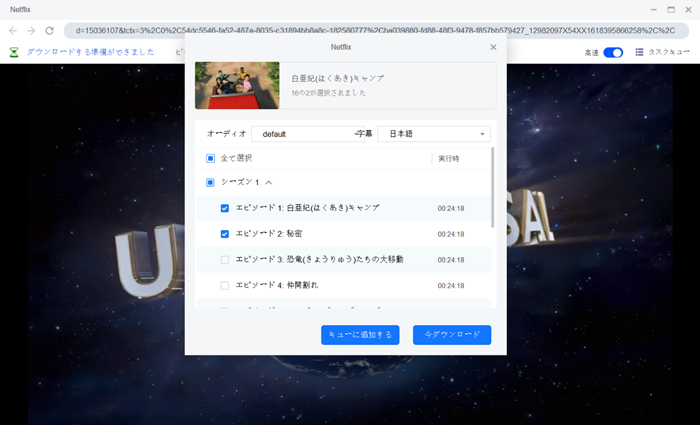Go forward with the forward arrow
The image size is (700, 425).
pos(31,30)
